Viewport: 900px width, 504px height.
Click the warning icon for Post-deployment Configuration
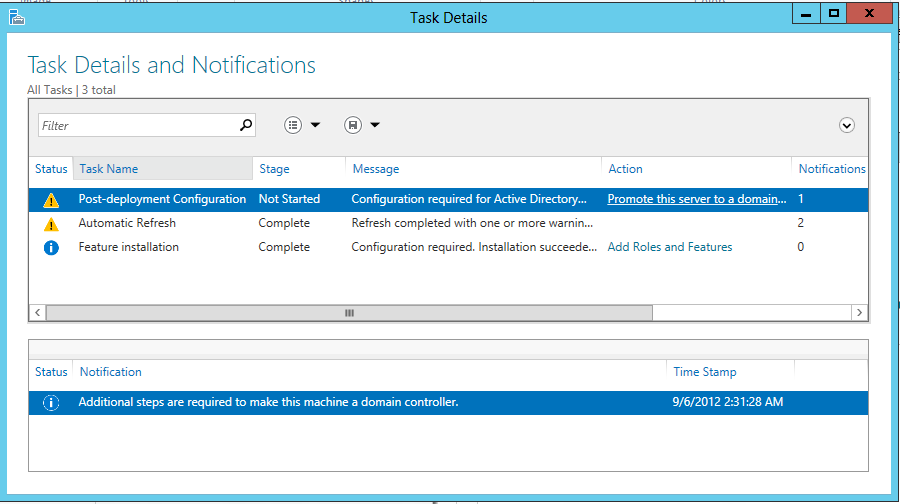pos(51,200)
